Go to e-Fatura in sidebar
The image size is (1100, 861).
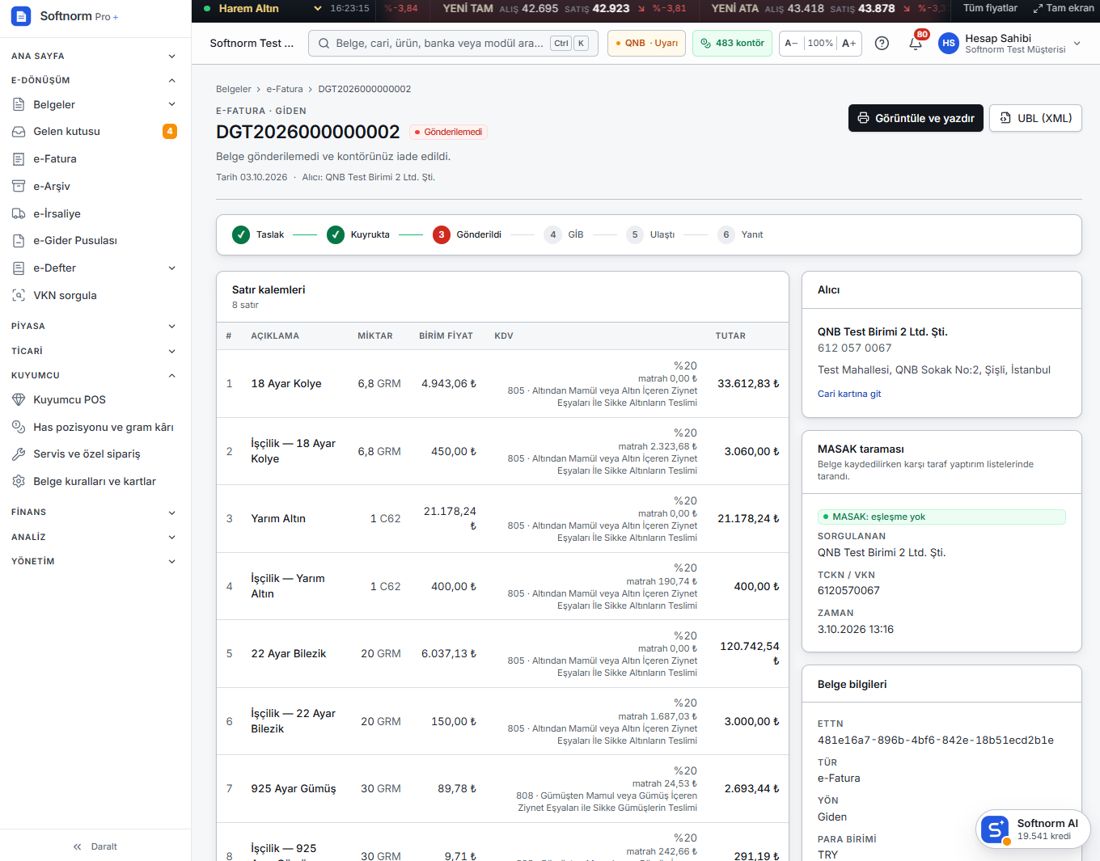point(94,159)
